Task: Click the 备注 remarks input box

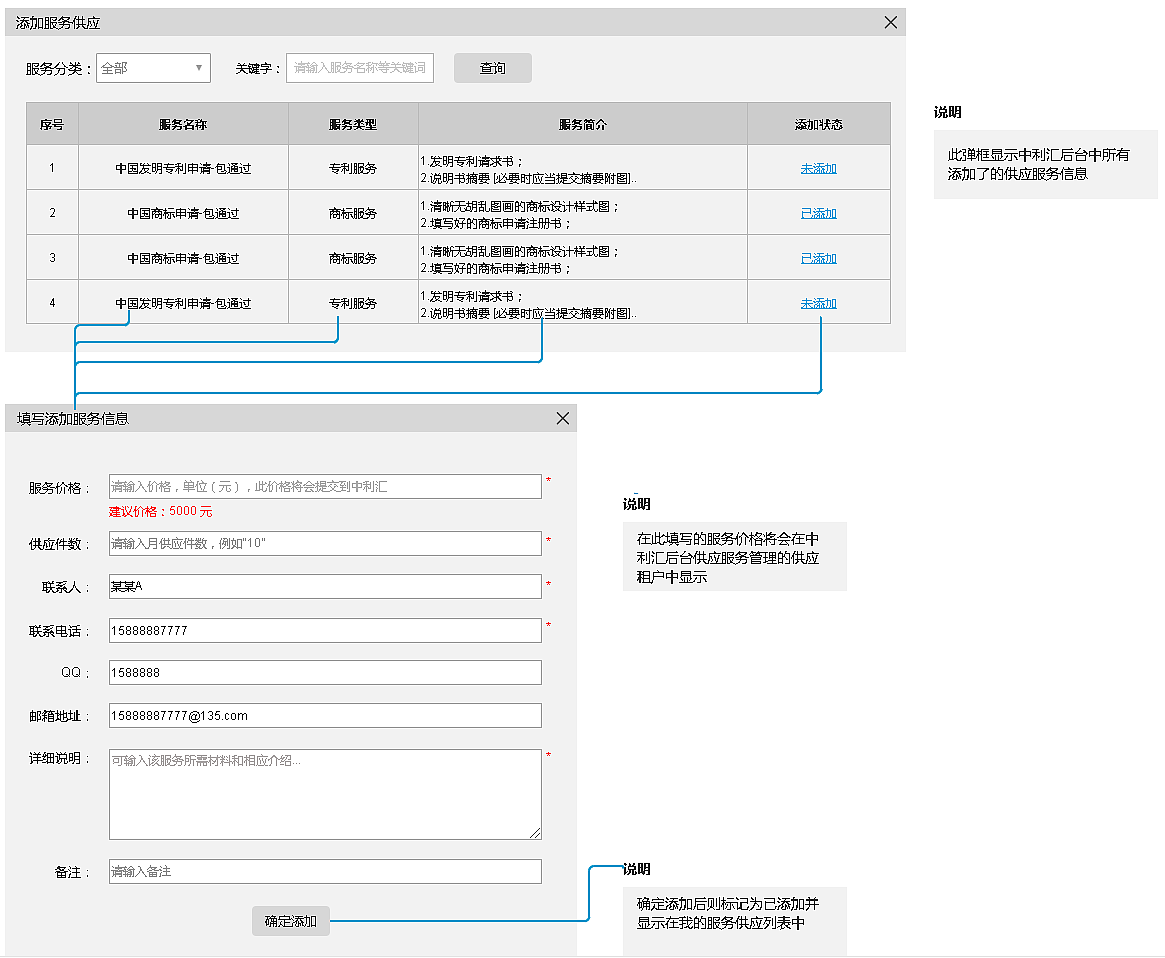Action: [325, 871]
